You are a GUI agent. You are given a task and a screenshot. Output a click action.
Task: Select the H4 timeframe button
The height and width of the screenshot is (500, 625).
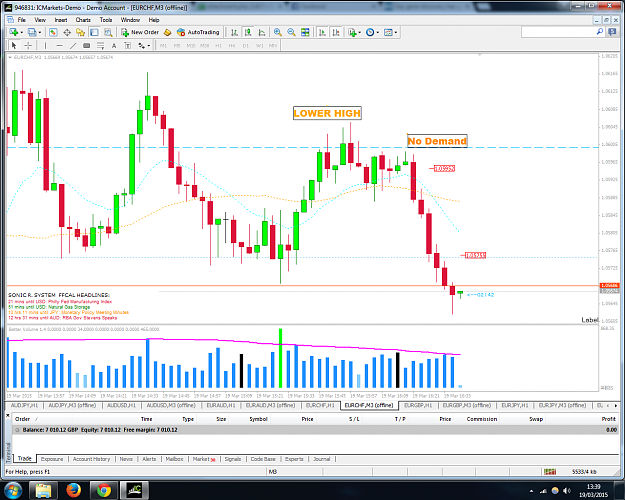click(x=232, y=46)
